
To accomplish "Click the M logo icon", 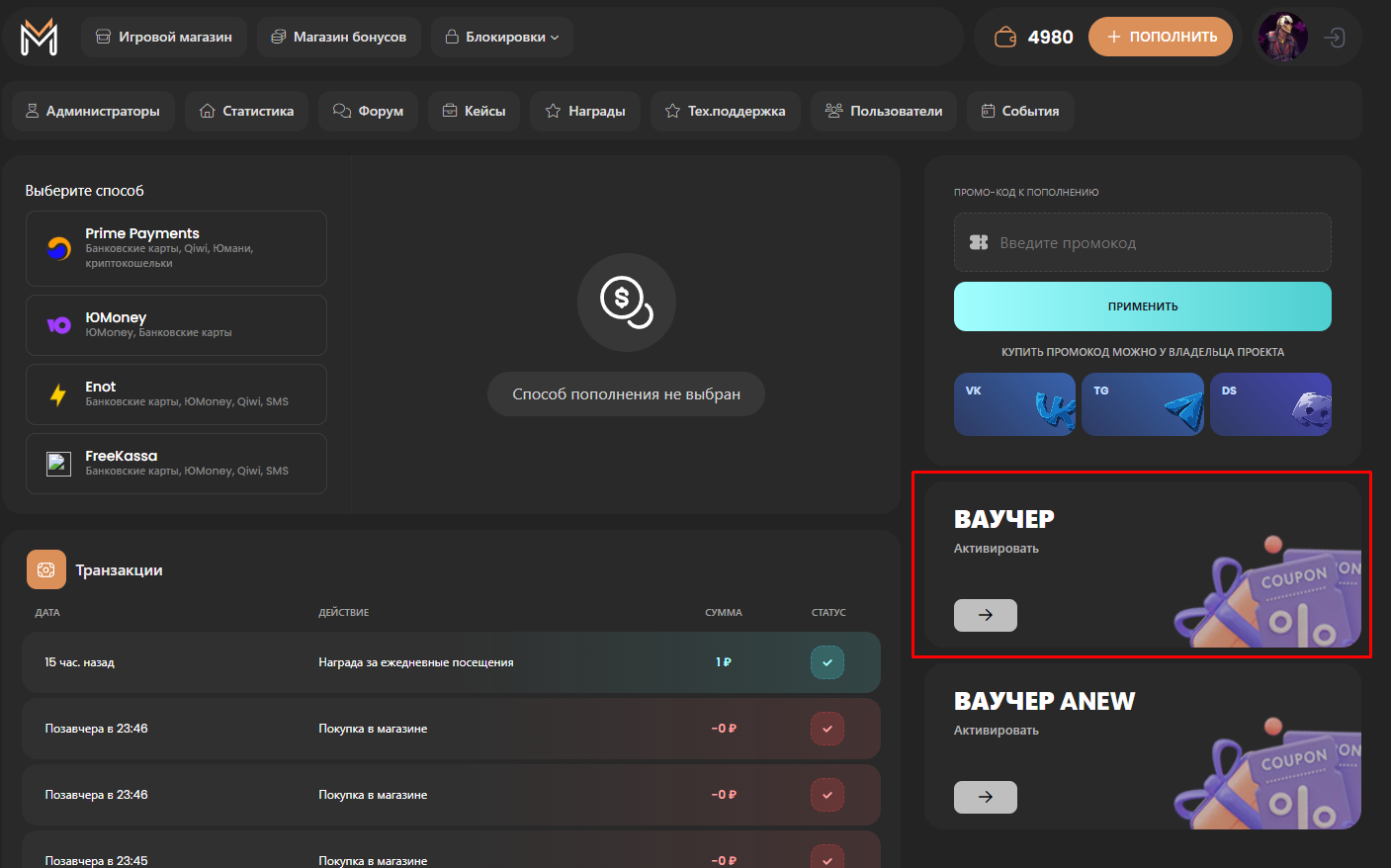I will (x=39, y=38).
